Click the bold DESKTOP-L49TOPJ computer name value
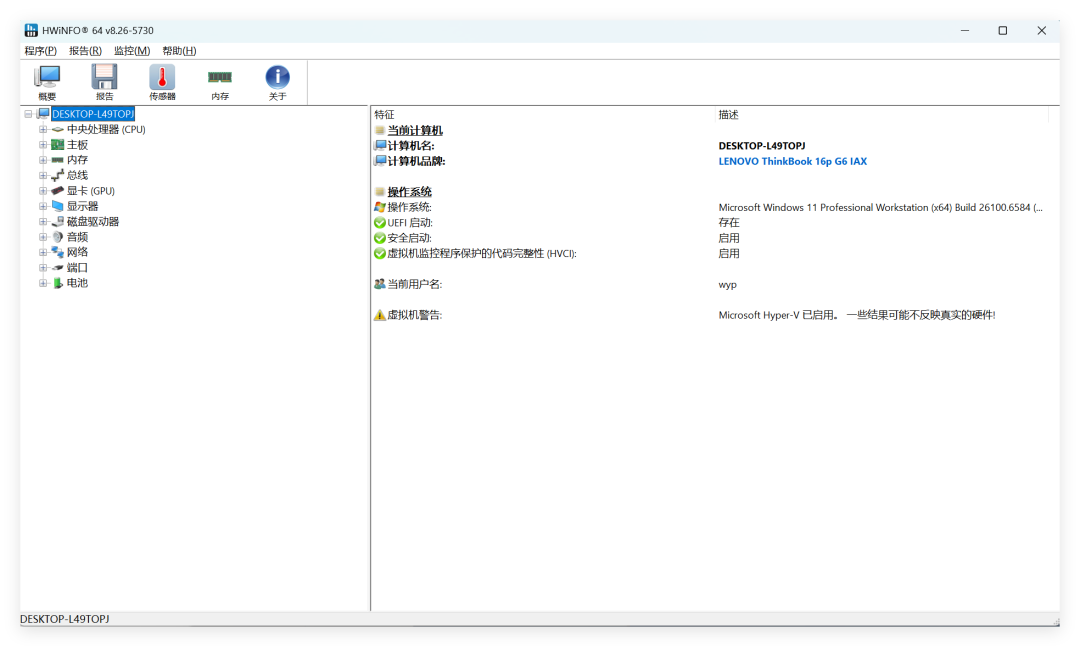Screen dimensions: 1080x647 [x=762, y=145]
